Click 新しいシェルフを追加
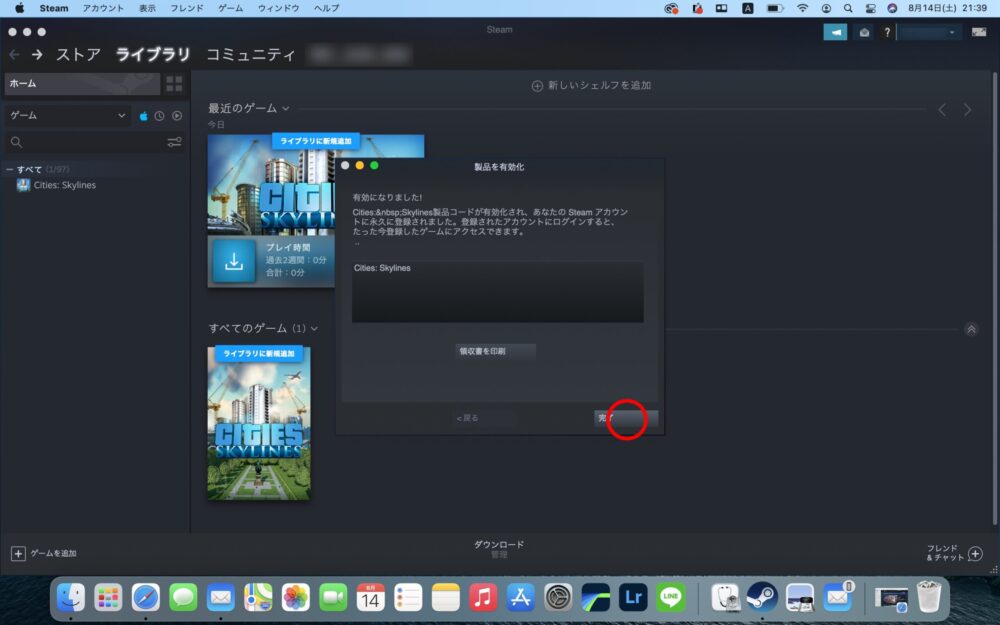The width and height of the screenshot is (1000, 625). (591, 85)
